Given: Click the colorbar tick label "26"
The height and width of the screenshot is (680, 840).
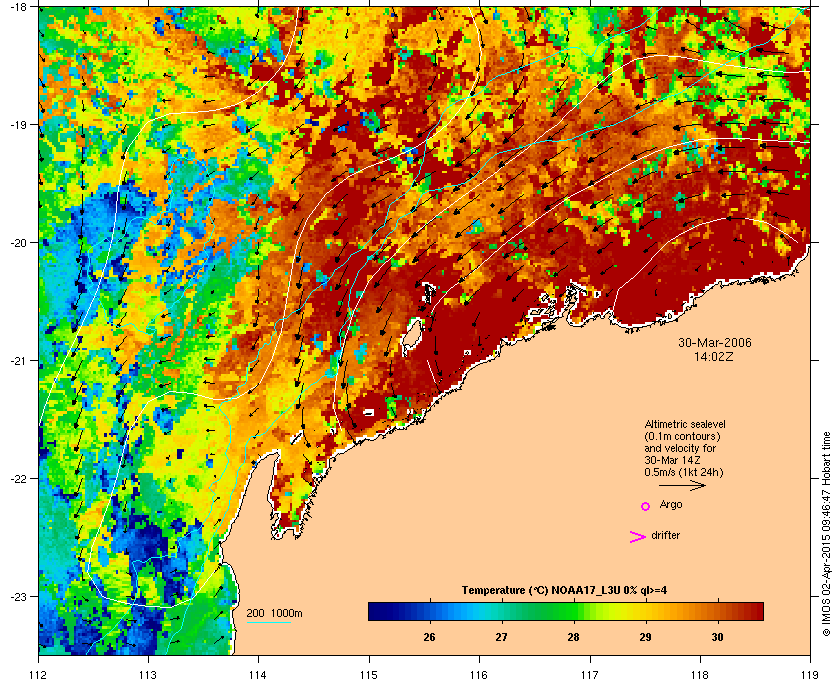Looking at the screenshot, I should (429, 637).
